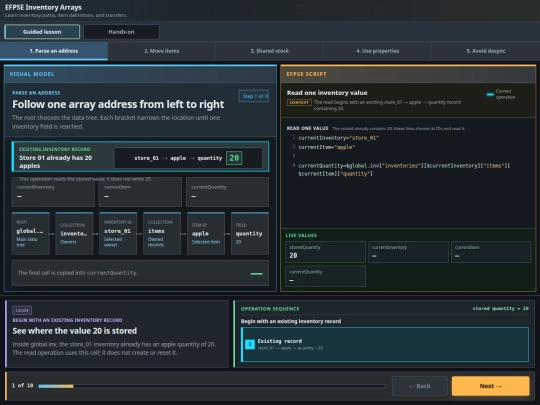Image resolution: width=540 pixels, height=405 pixels.
Task: Click the 'Step 1 of' badge
Action: (x=253, y=96)
